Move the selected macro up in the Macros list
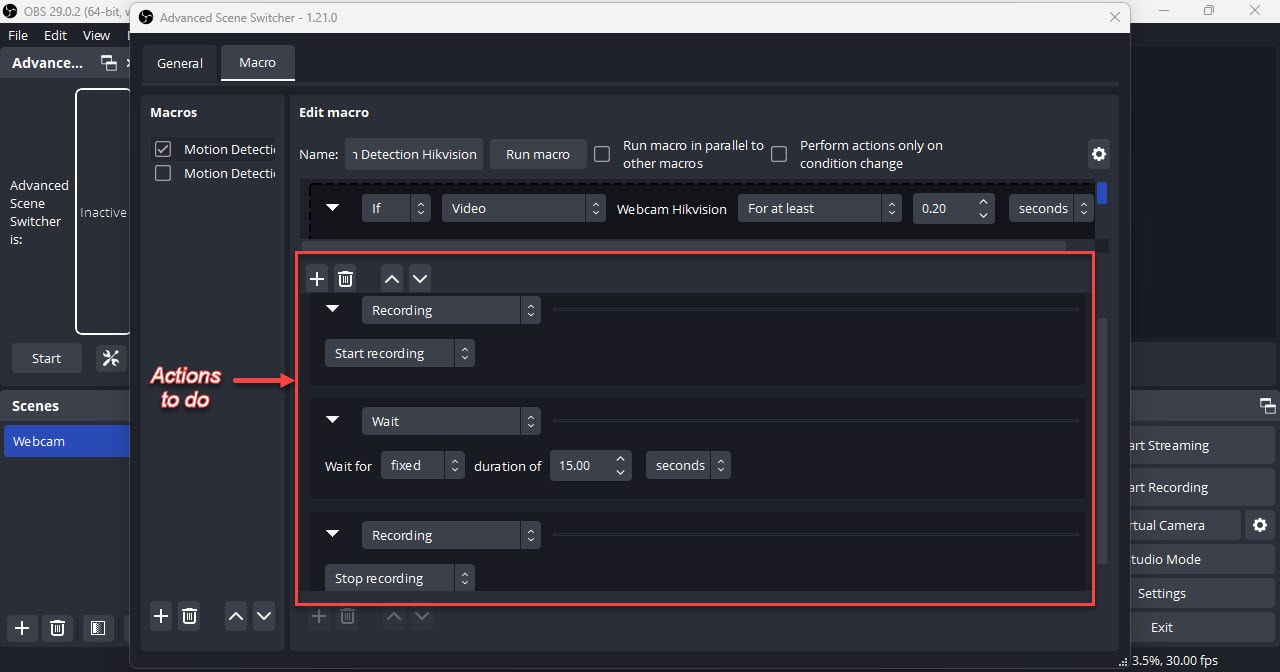The height and width of the screenshot is (672, 1280). (x=236, y=616)
